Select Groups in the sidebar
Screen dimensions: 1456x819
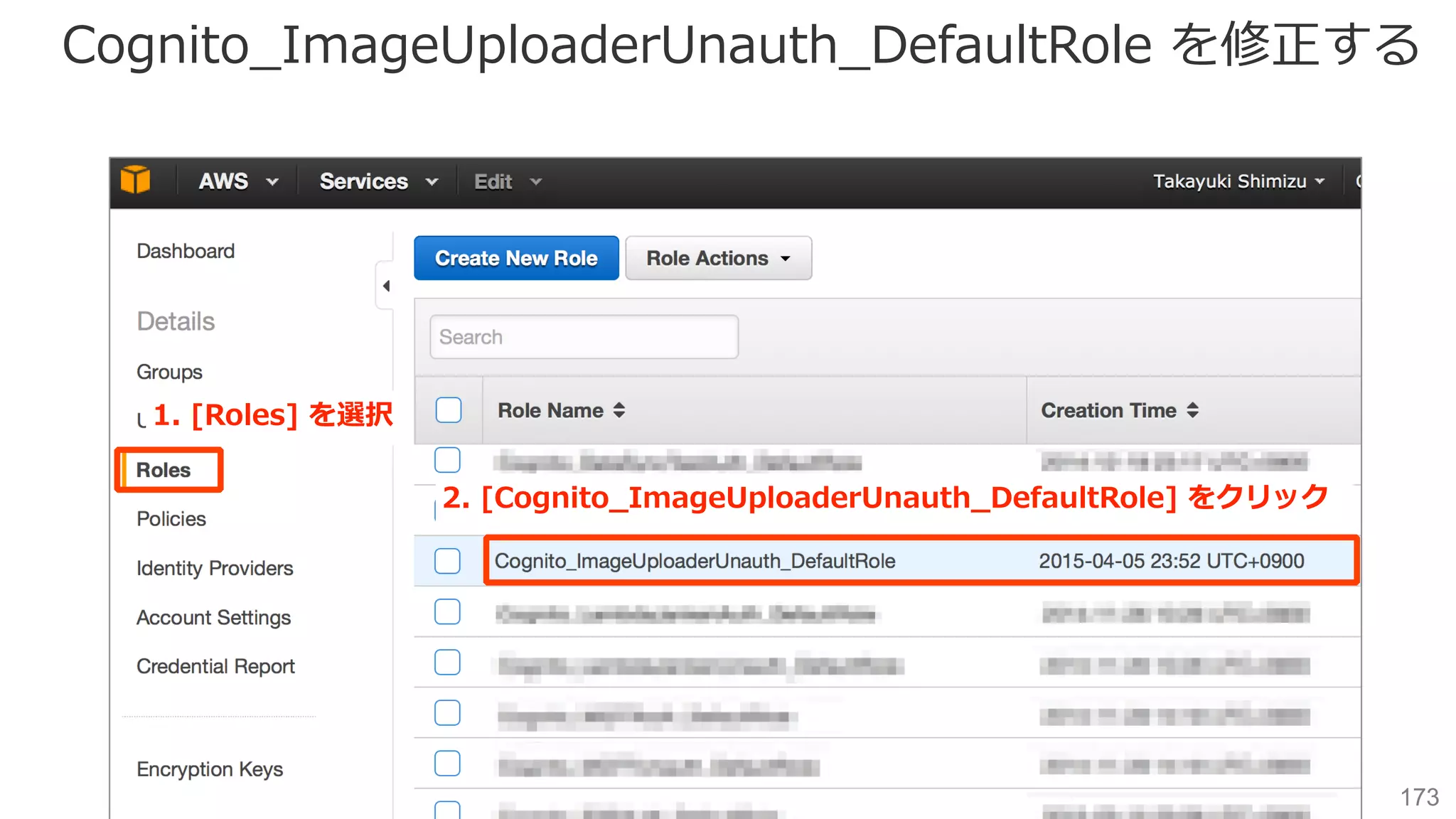tap(169, 372)
